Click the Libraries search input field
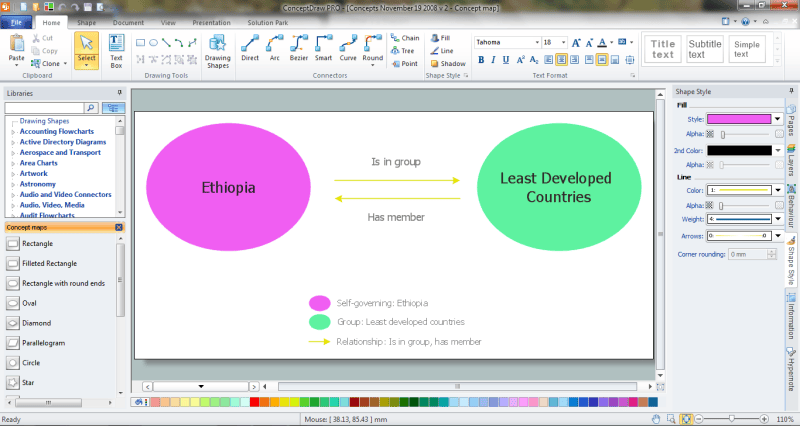The image size is (800, 426). pyautogui.click(x=44, y=108)
